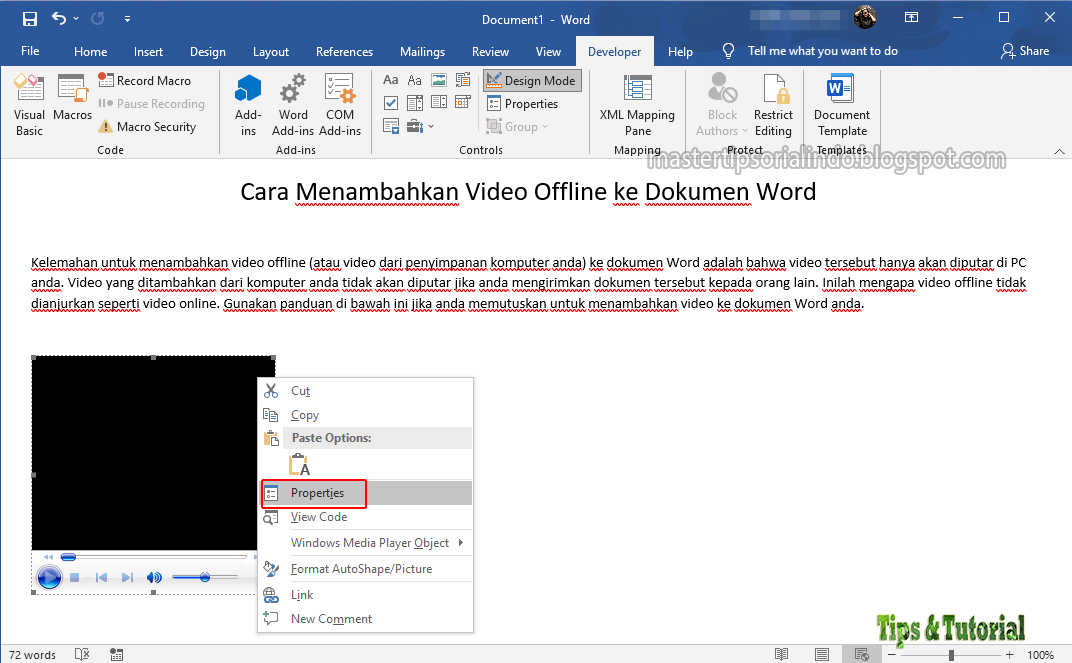Open the Help tab
Viewport: 1072px width, 663px height.
(680, 51)
